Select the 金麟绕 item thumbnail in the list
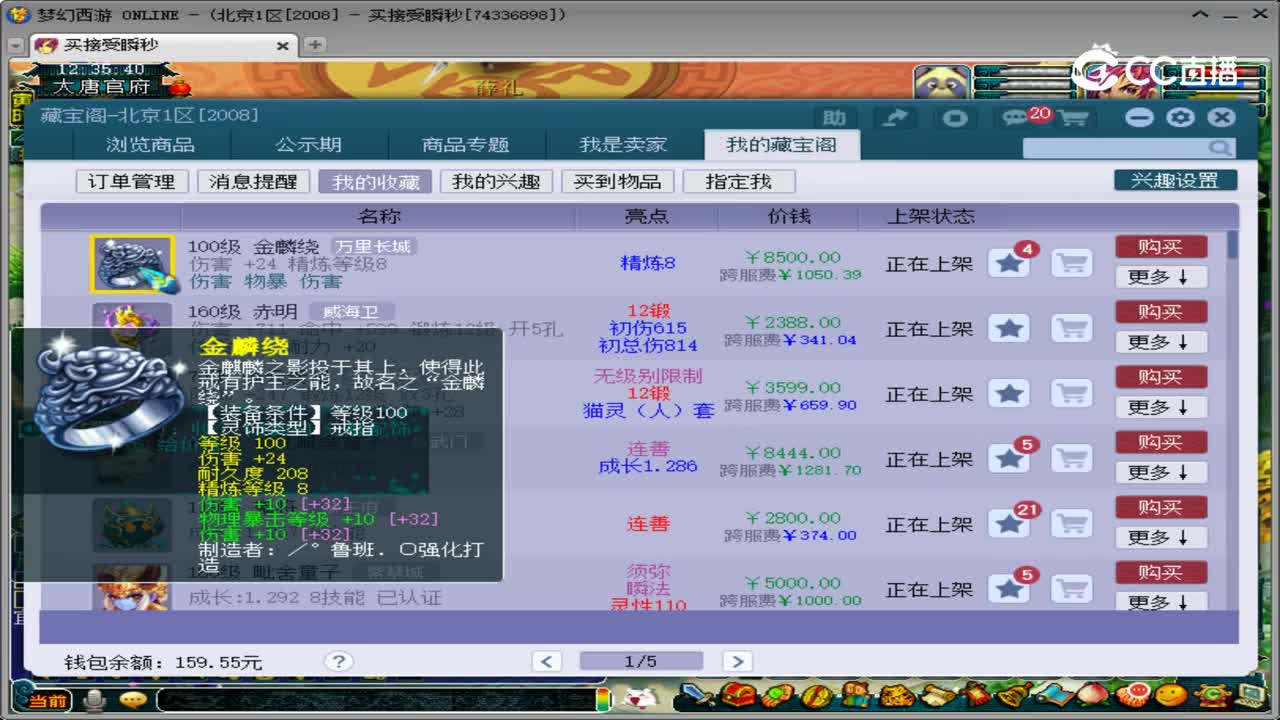1280x720 pixels. tap(132, 264)
